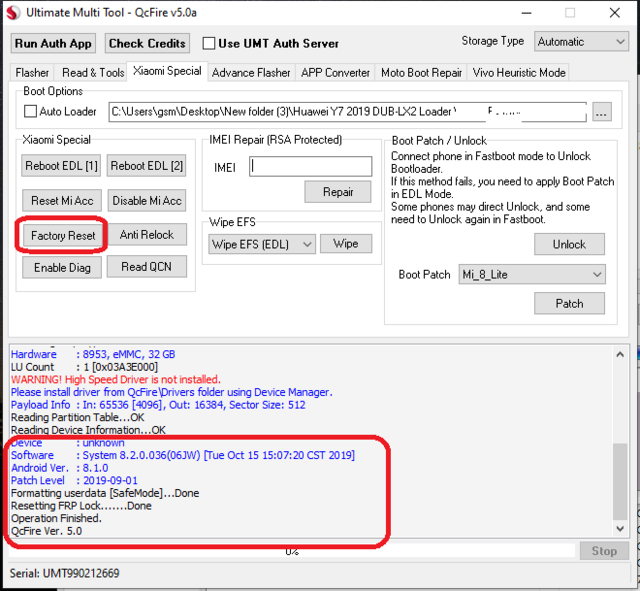The image size is (640, 591).
Task: Click the Read QCN button
Action: pyautogui.click(x=147, y=267)
